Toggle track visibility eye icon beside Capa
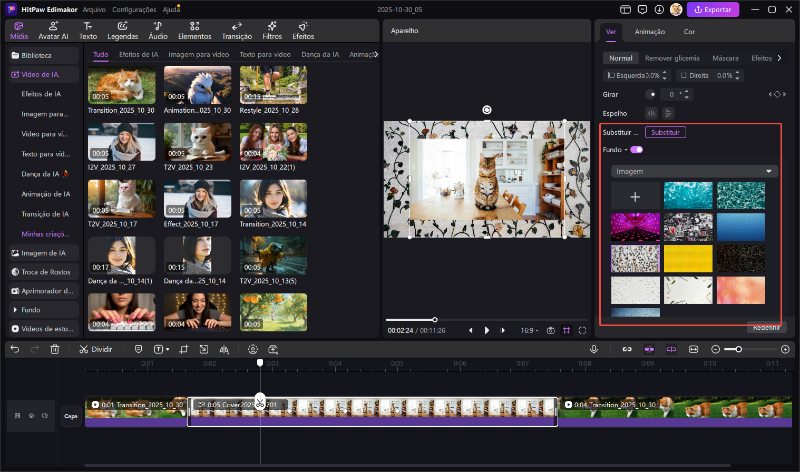The width and height of the screenshot is (800, 472). 31,416
